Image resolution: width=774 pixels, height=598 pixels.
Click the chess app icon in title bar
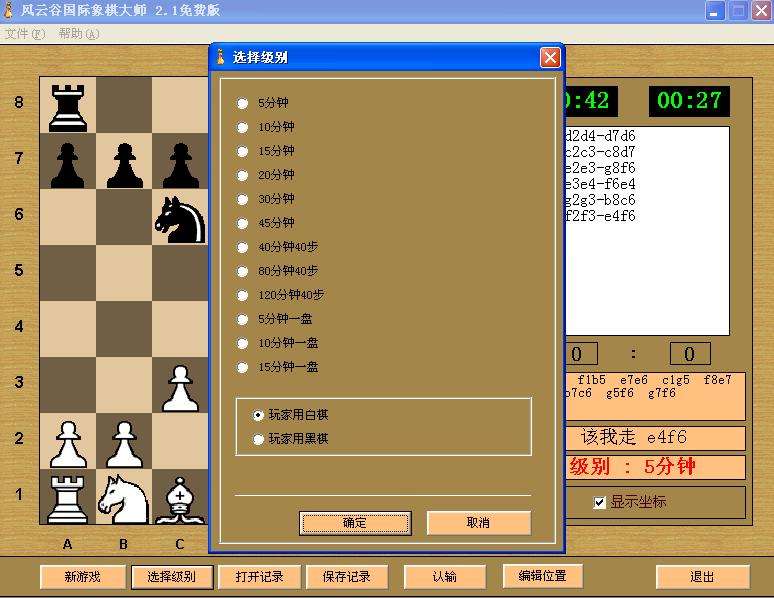click(x=8, y=10)
